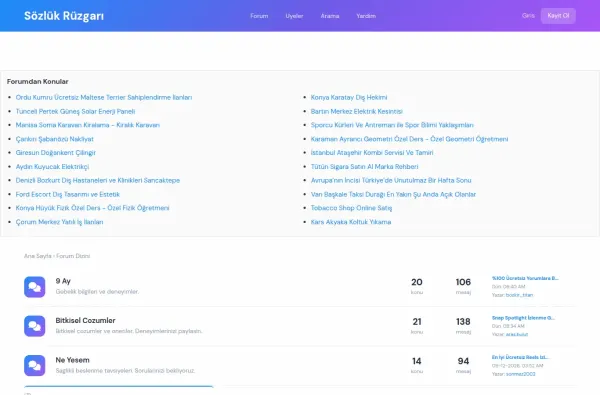
Task: Open the Bitkisel Cozumler forum title
Action: 85,320
